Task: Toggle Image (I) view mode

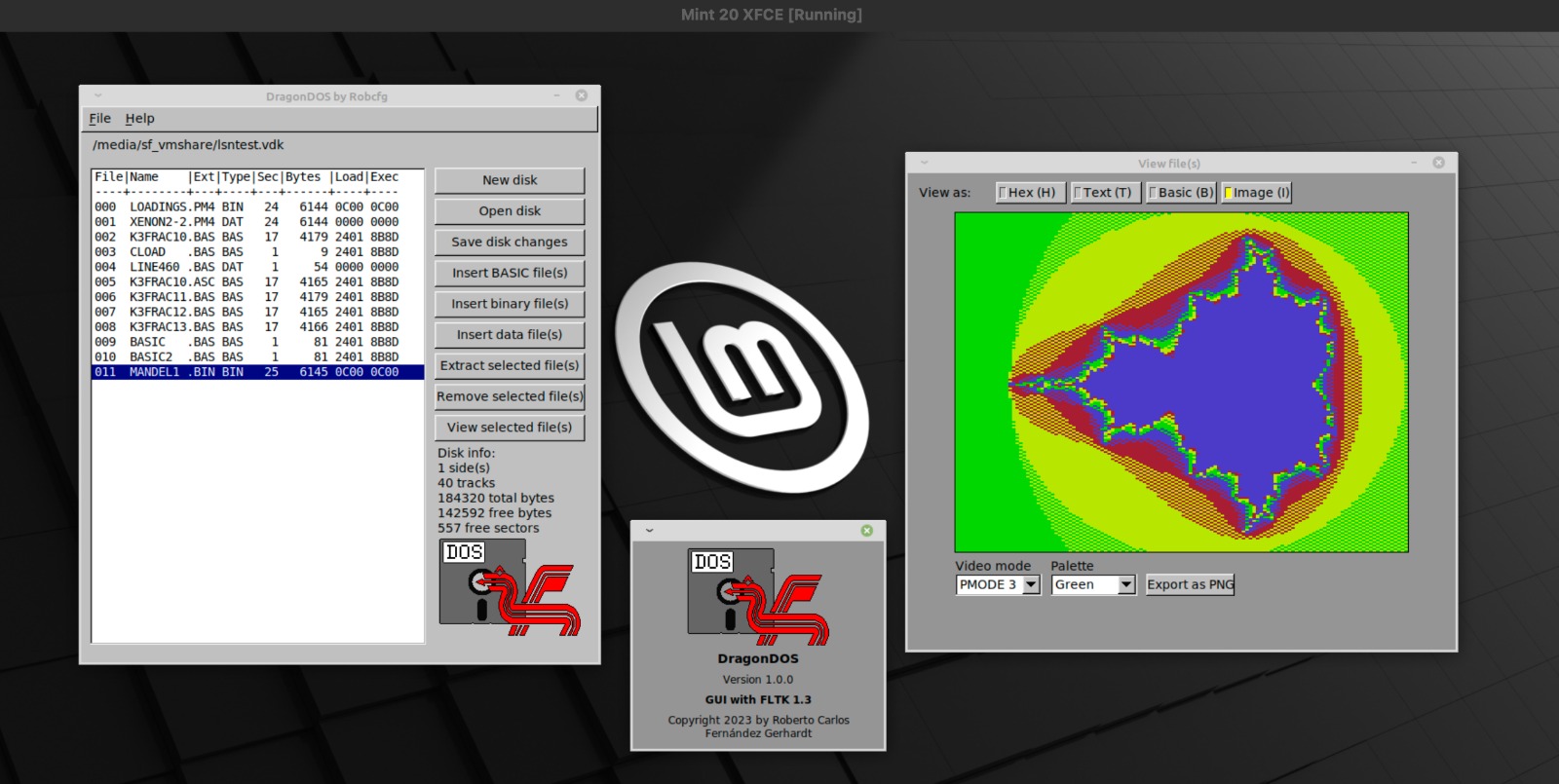Action: (x=1257, y=193)
